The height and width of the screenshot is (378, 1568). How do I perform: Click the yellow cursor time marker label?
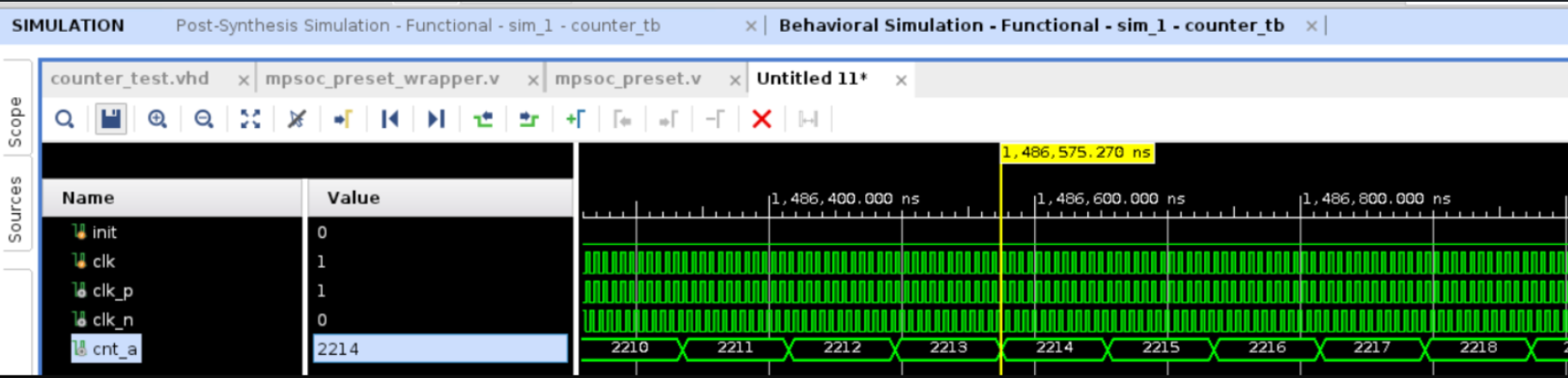coord(1076,153)
